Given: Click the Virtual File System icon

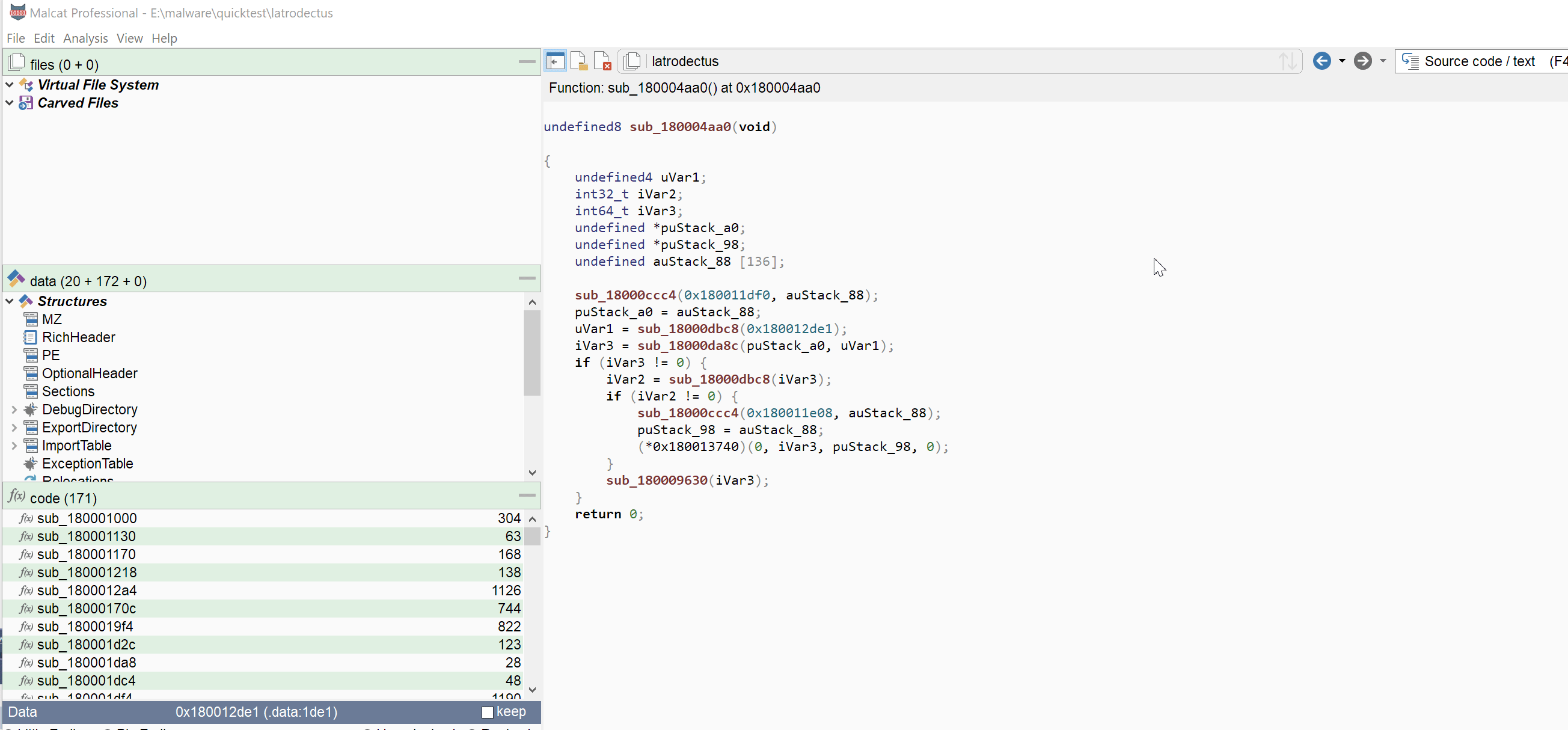Looking at the screenshot, I should 26,85.
